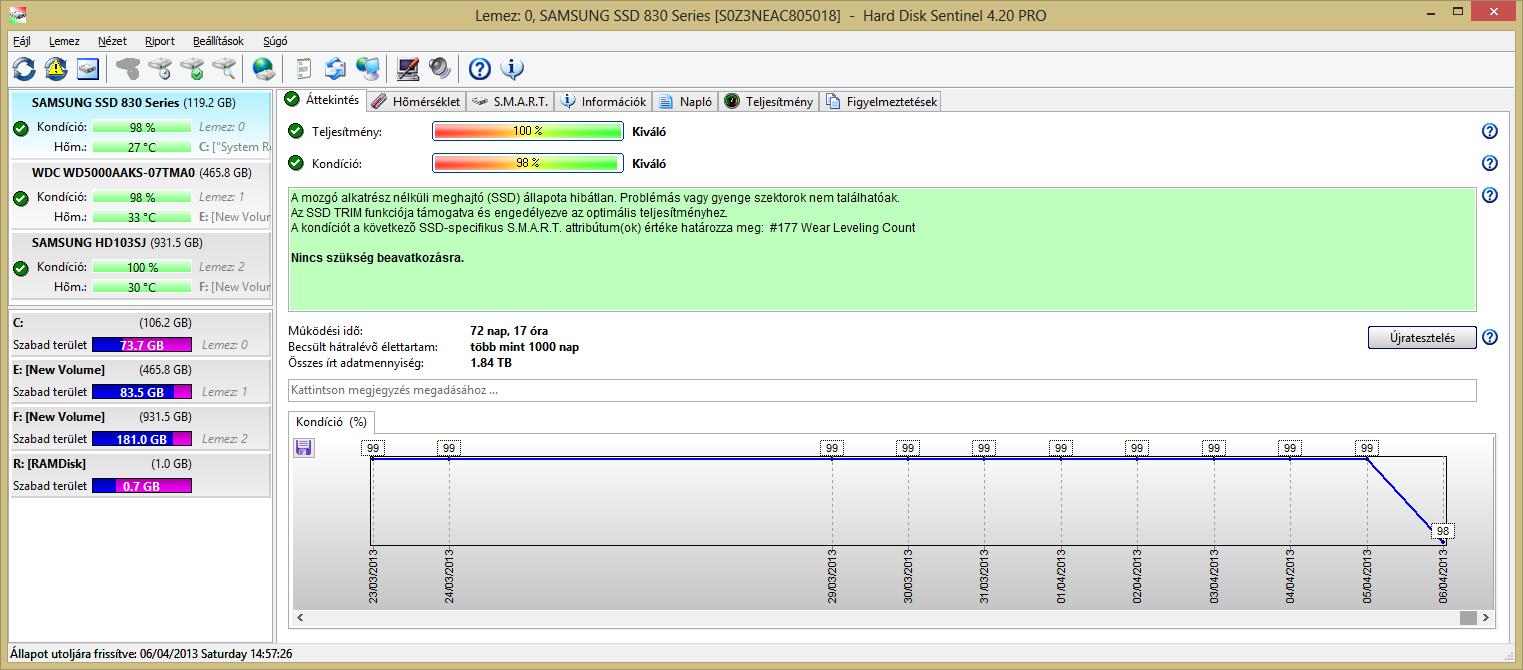This screenshot has height=670, width=1523.
Task: Click green check status icon next to Teljesítmény
Action: click(x=295, y=131)
